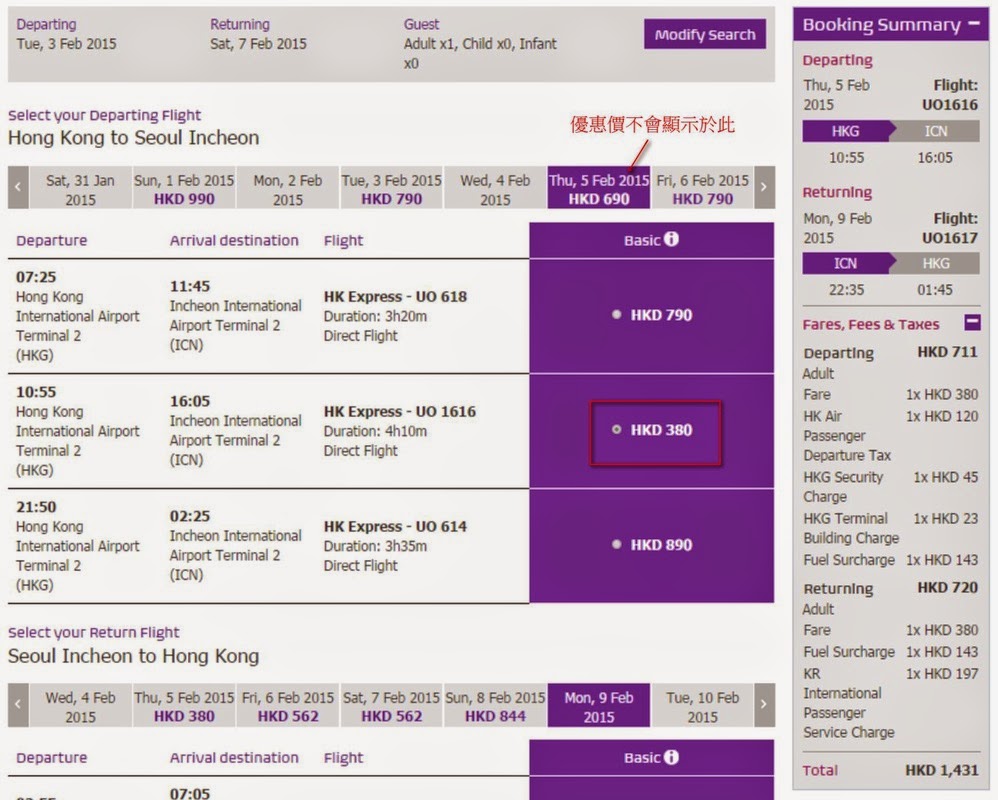
Task: Go to next departing dates arrow
Action: [764, 187]
